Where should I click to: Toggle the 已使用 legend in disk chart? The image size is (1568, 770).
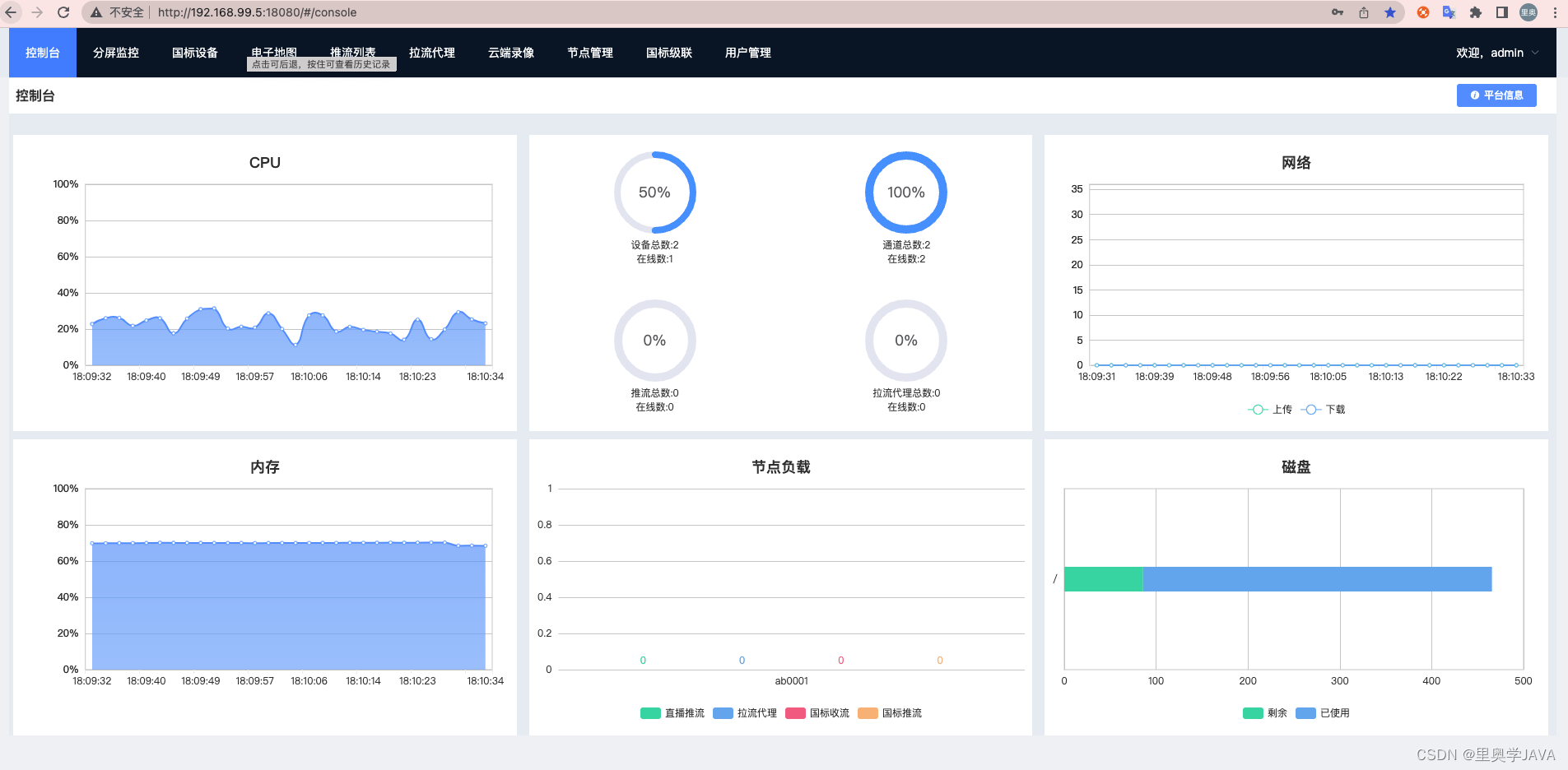point(1323,713)
